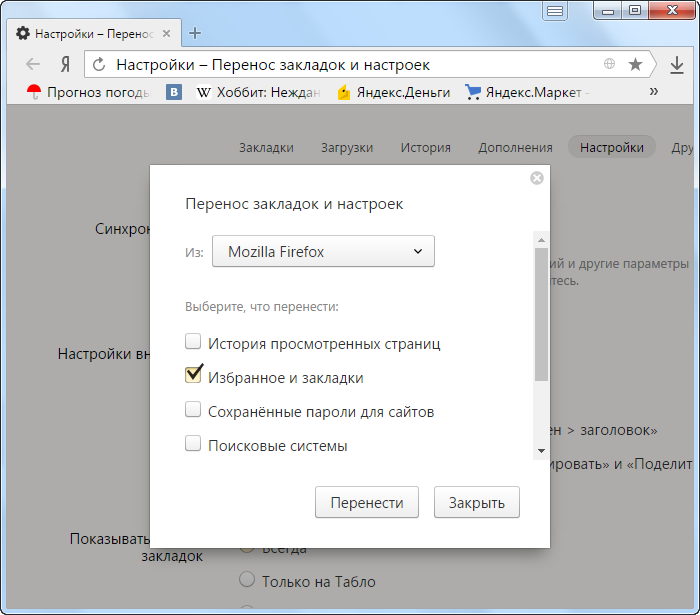Uncheck Избранное и закладки
Image resolution: width=700 pixels, height=615 pixels.
click(193, 375)
